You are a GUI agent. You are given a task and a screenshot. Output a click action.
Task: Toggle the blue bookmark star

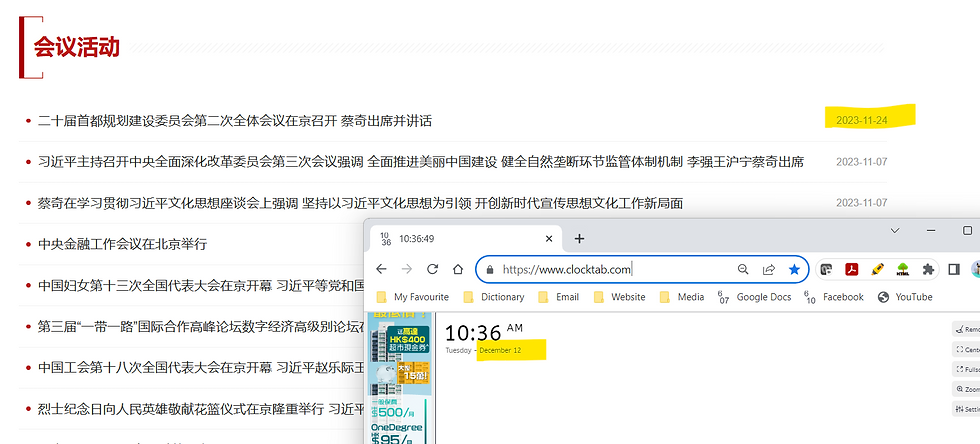794,270
